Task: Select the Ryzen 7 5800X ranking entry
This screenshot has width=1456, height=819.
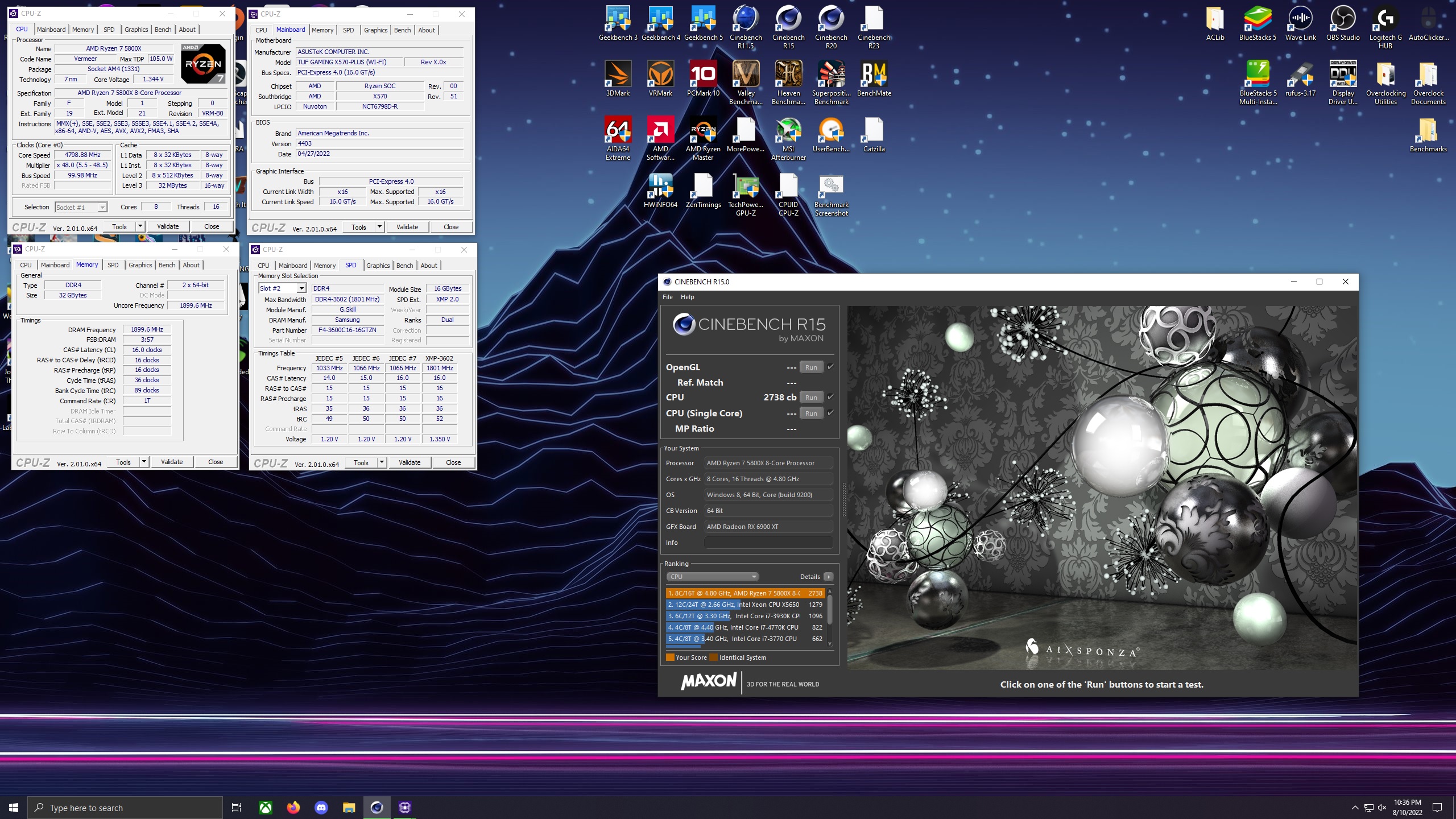Action: 745,593
